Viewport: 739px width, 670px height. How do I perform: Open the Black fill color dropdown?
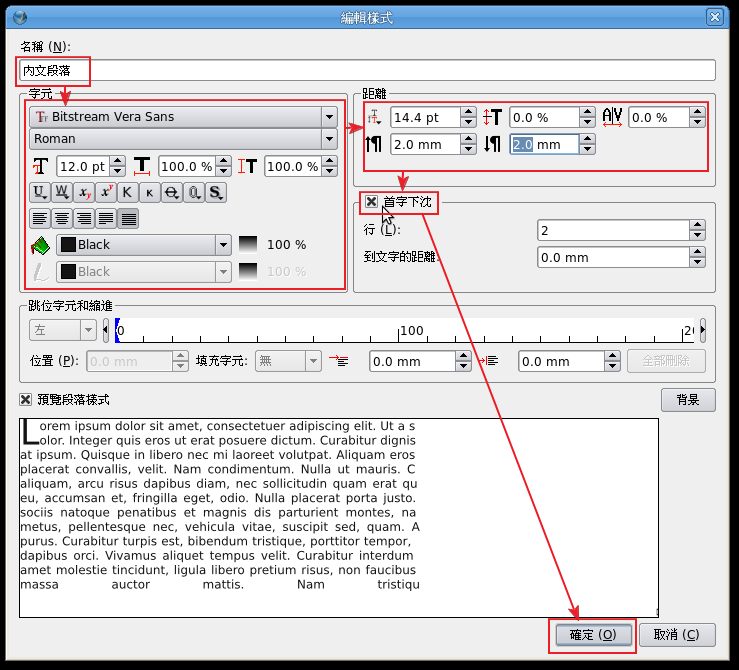tap(223, 245)
